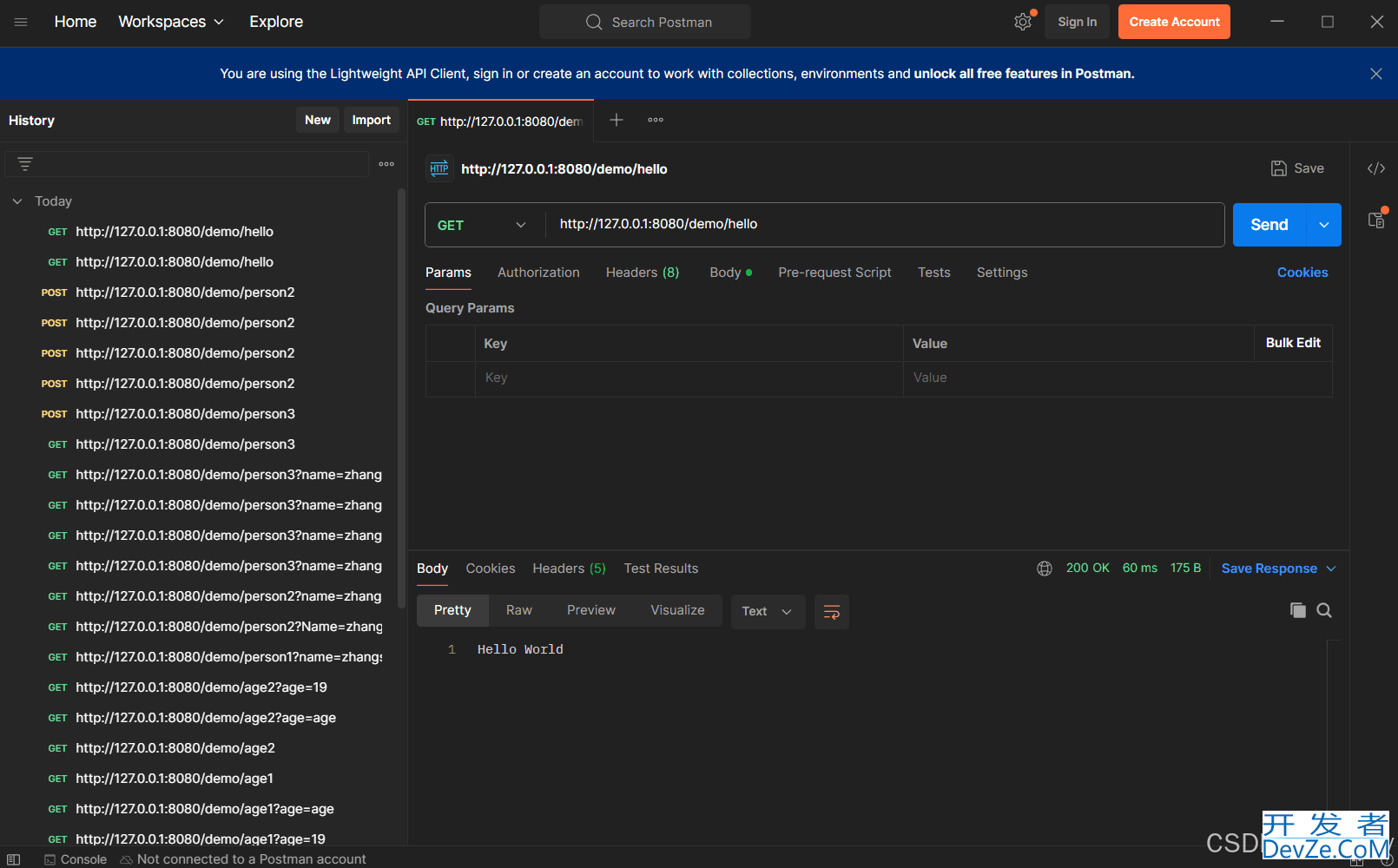Open the code snippet panel icon
Image resolution: width=1398 pixels, height=868 pixels.
[x=1376, y=168]
